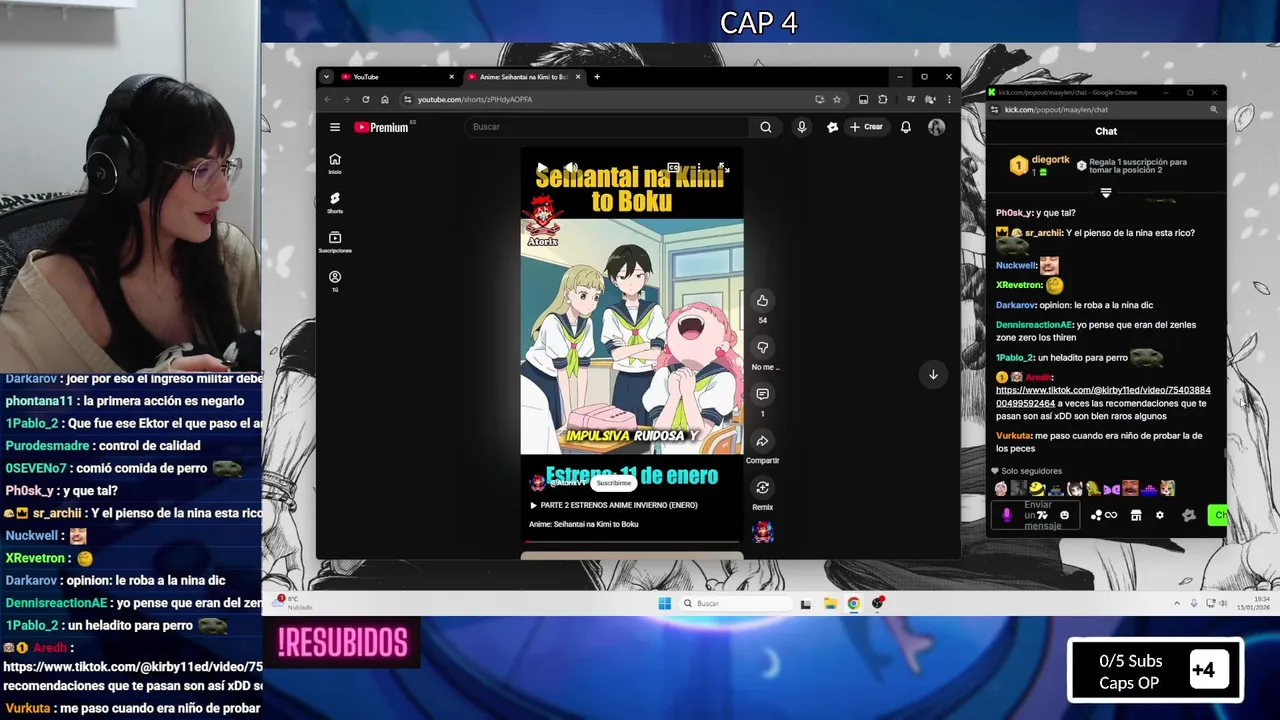Open PARTE 2 ESTRENOS ANIME INVIERNO link
Image resolution: width=1280 pixels, height=720 pixels.
click(x=613, y=505)
